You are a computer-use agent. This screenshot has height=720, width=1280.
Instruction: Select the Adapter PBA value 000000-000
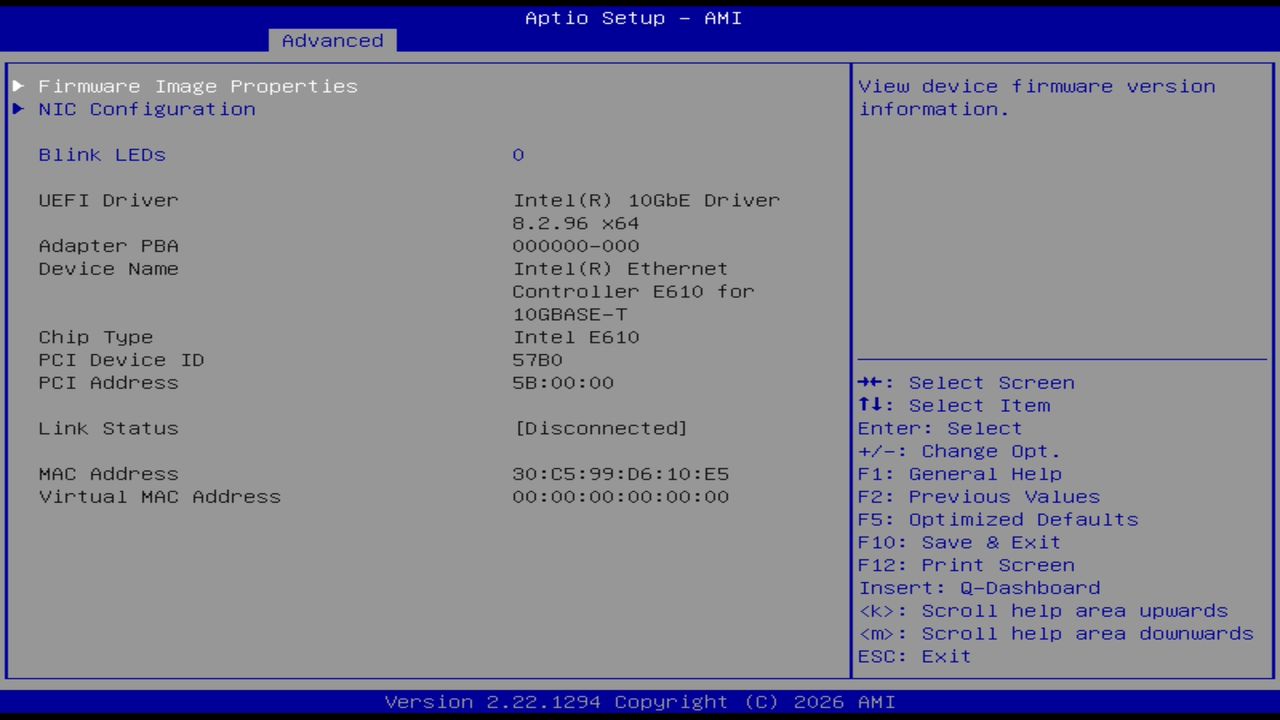(571, 245)
